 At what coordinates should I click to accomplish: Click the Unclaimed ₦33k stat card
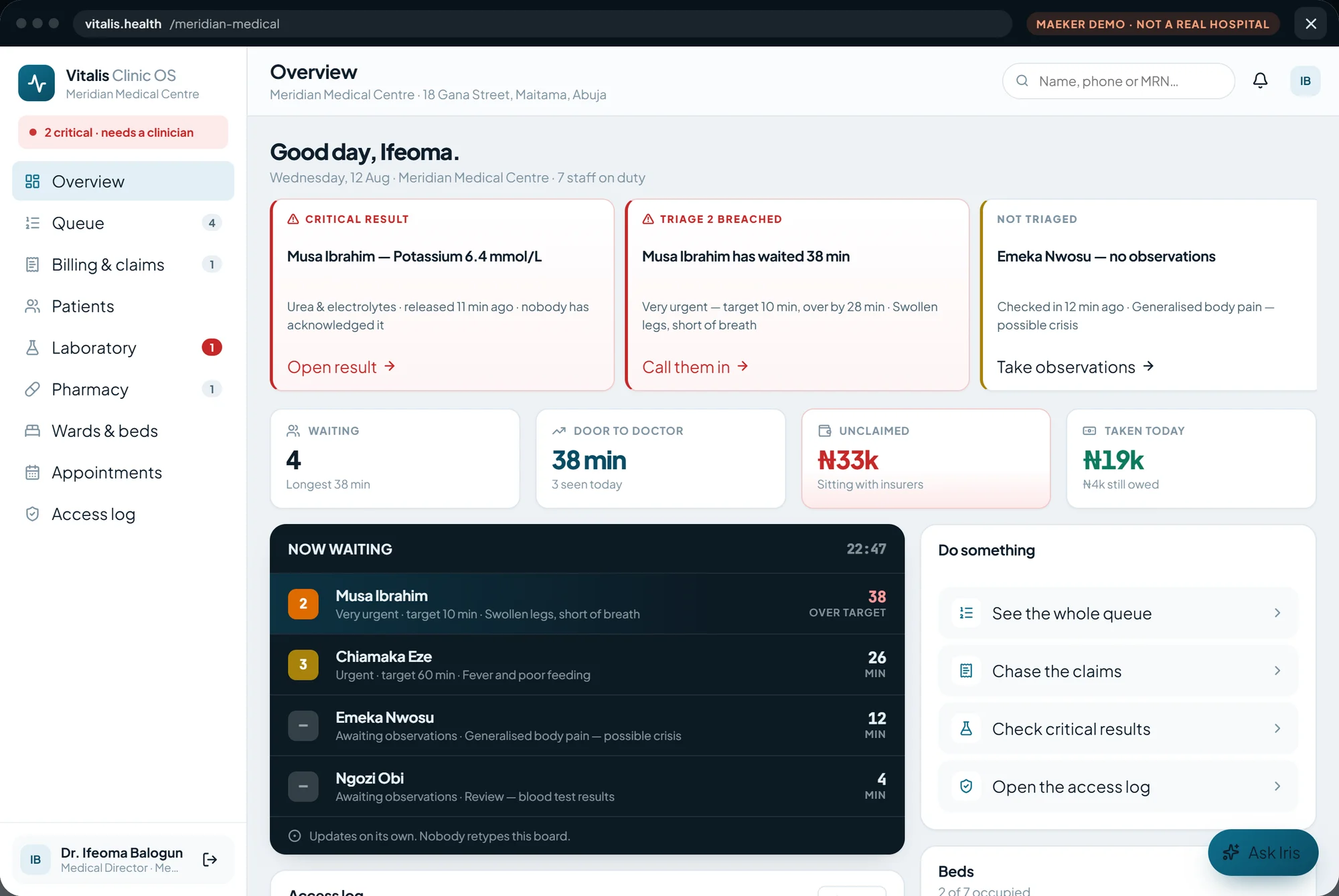[x=926, y=458]
